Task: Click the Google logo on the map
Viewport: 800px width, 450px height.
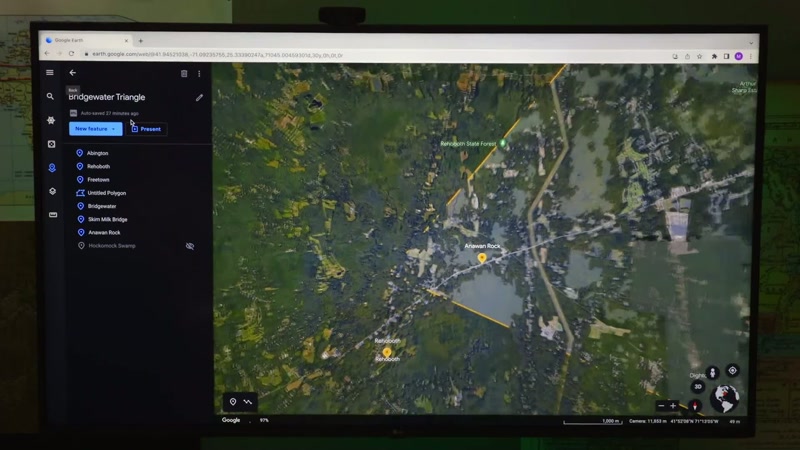Action: click(231, 420)
